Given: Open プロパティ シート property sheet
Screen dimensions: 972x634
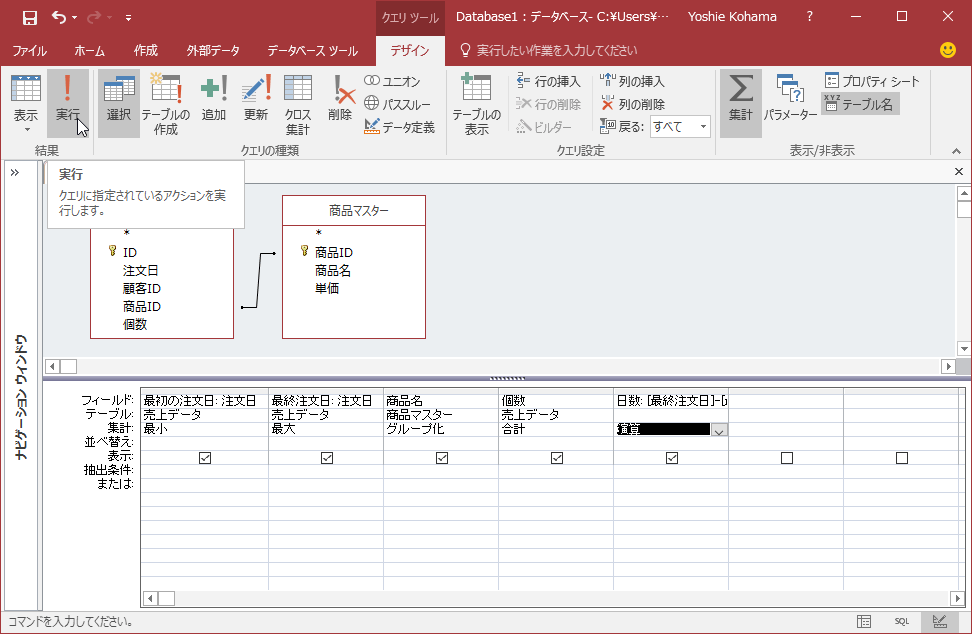Looking at the screenshot, I should click(x=872, y=81).
